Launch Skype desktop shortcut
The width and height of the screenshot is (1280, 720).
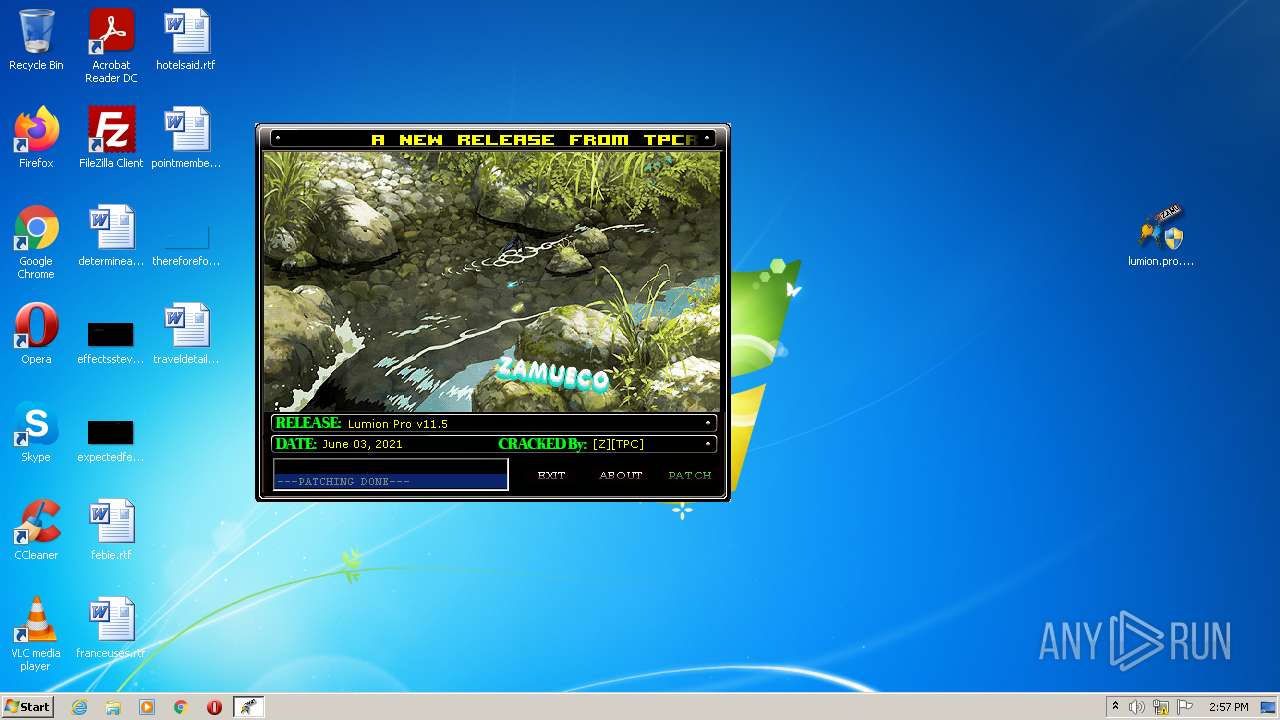tap(36, 432)
